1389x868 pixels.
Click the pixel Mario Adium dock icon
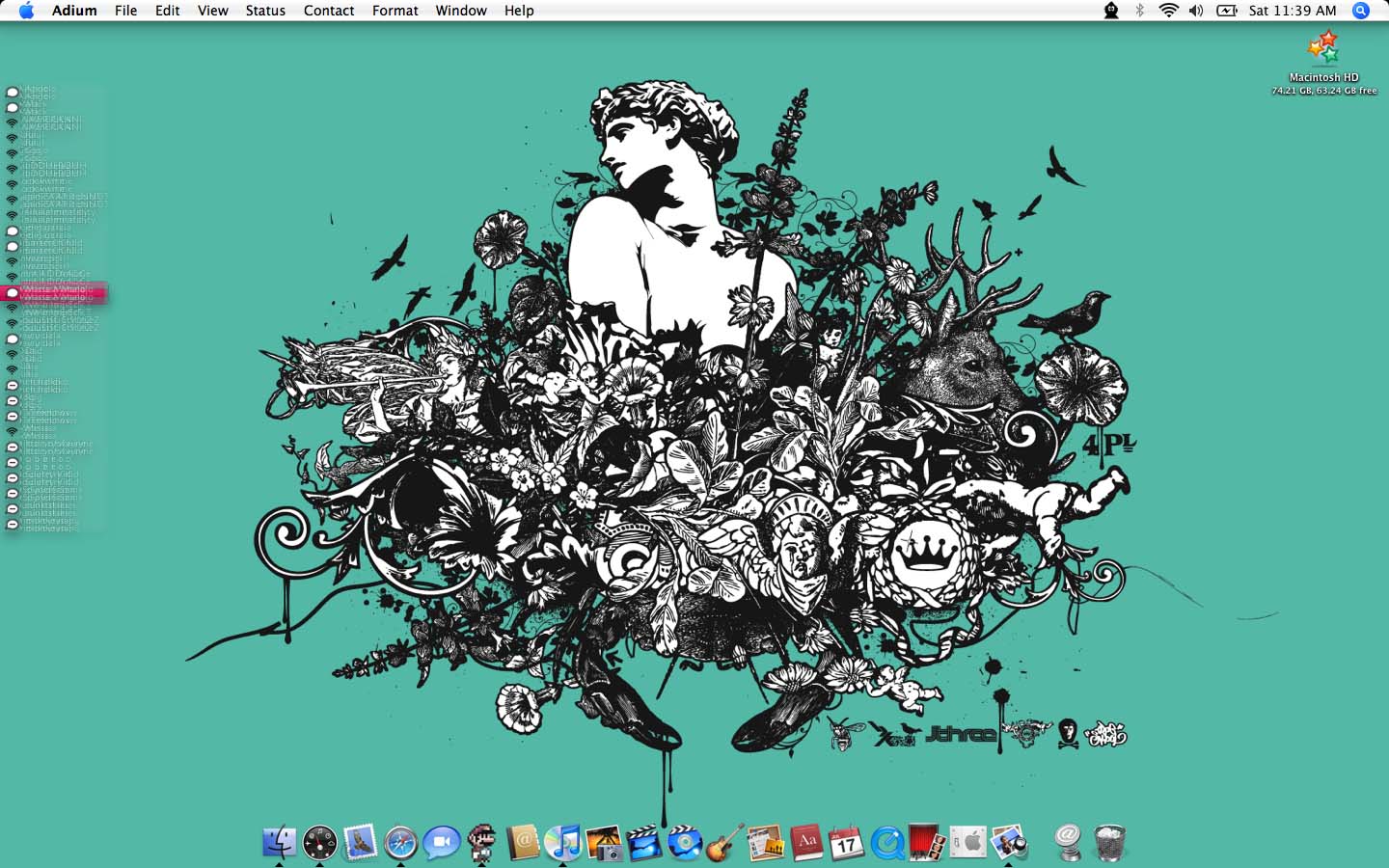click(481, 842)
